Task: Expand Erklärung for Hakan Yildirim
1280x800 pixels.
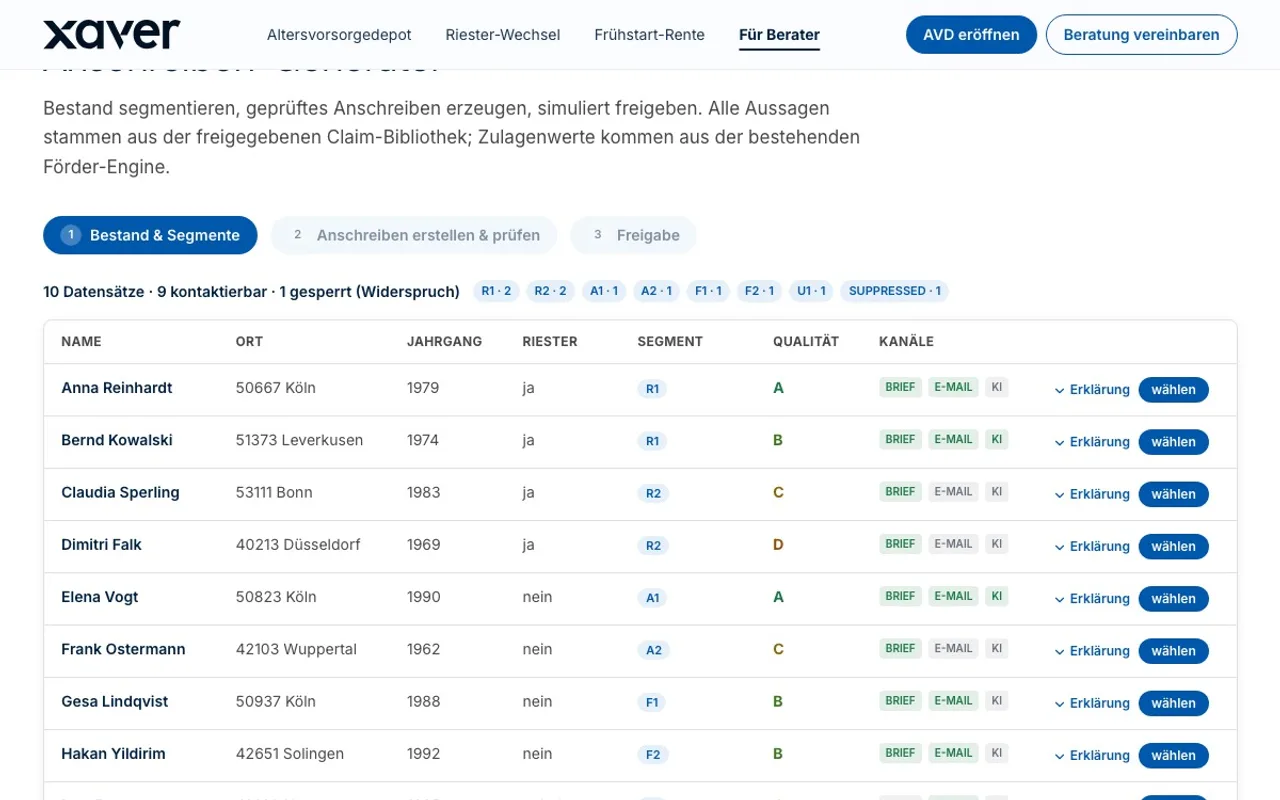Action: point(1092,755)
